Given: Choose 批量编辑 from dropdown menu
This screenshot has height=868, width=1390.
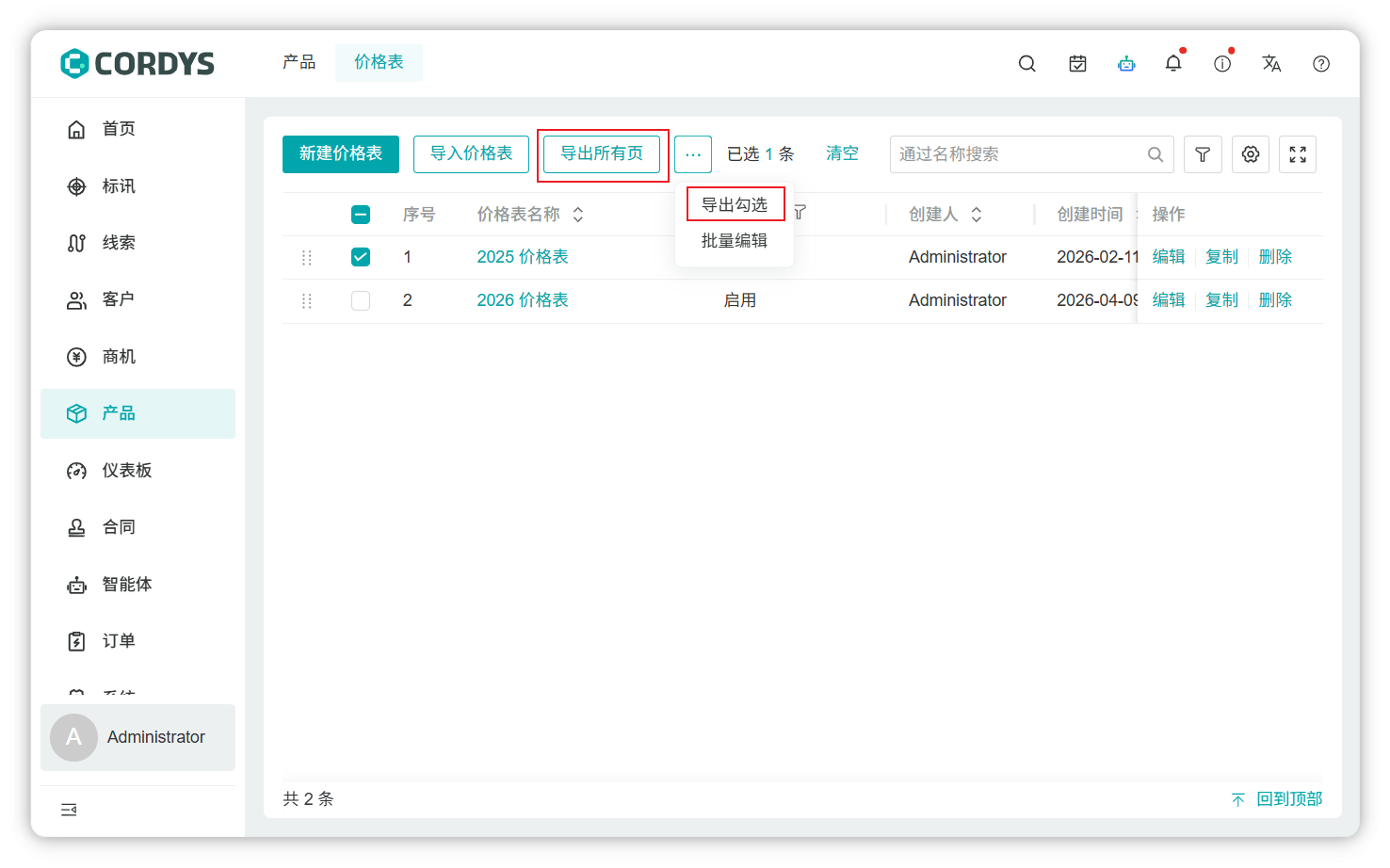Looking at the screenshot, I should pyautogui.click(x=735, y=241).
